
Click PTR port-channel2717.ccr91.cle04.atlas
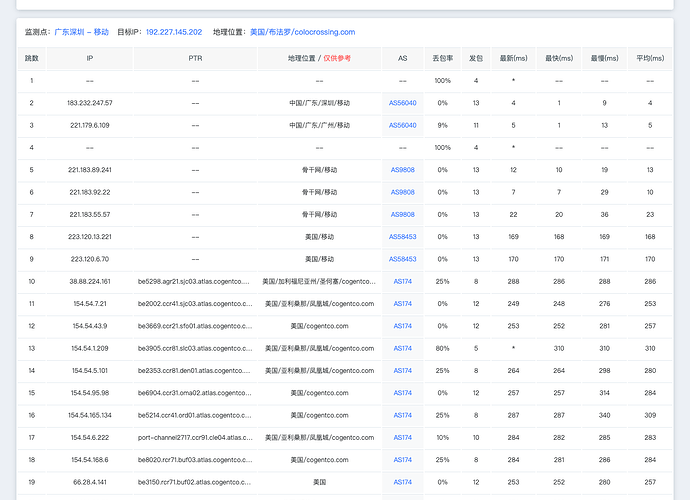tap(195, 438)
